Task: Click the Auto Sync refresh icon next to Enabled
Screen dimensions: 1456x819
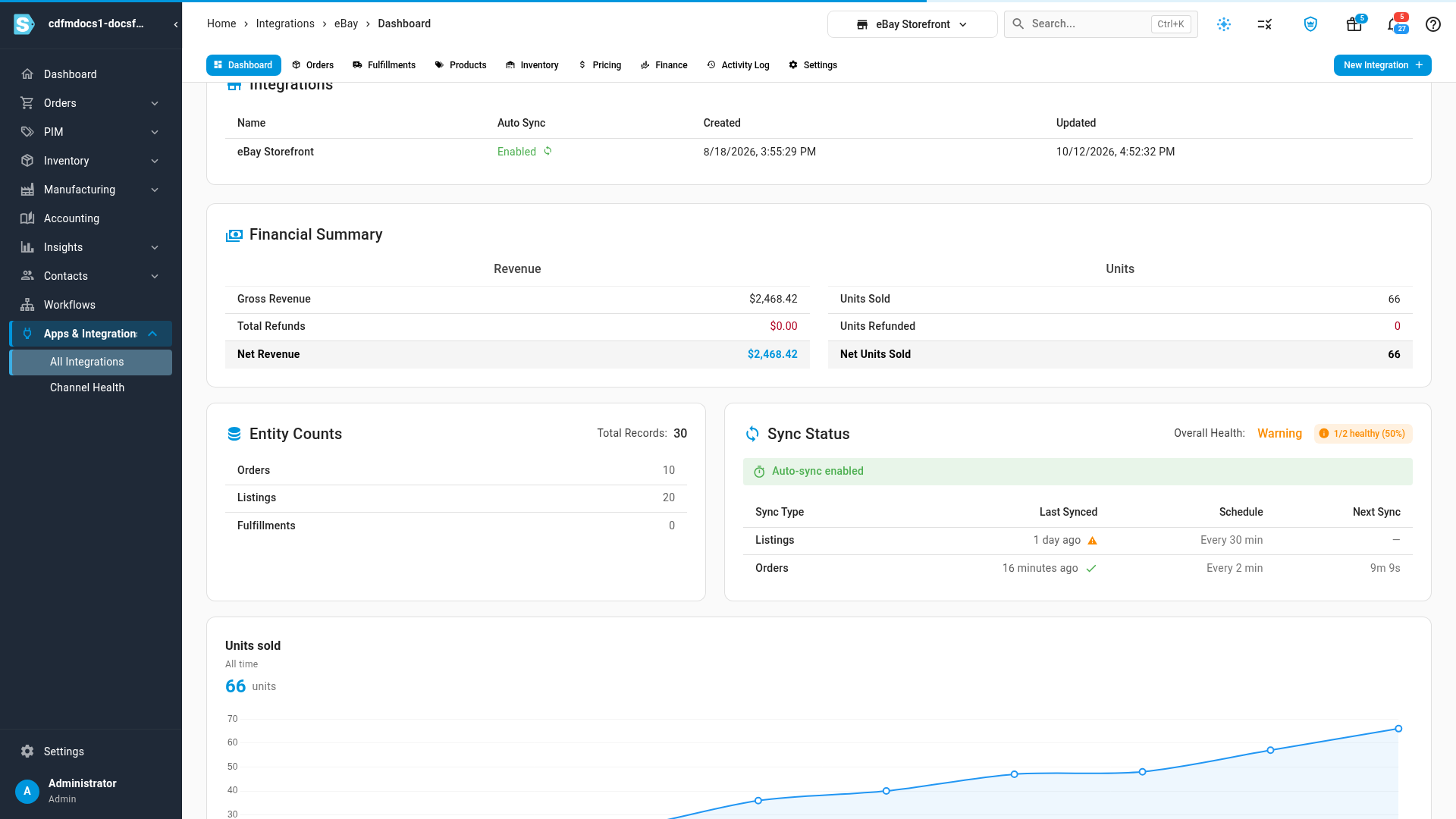Action: pyautogui.click(x=548, y=151)
